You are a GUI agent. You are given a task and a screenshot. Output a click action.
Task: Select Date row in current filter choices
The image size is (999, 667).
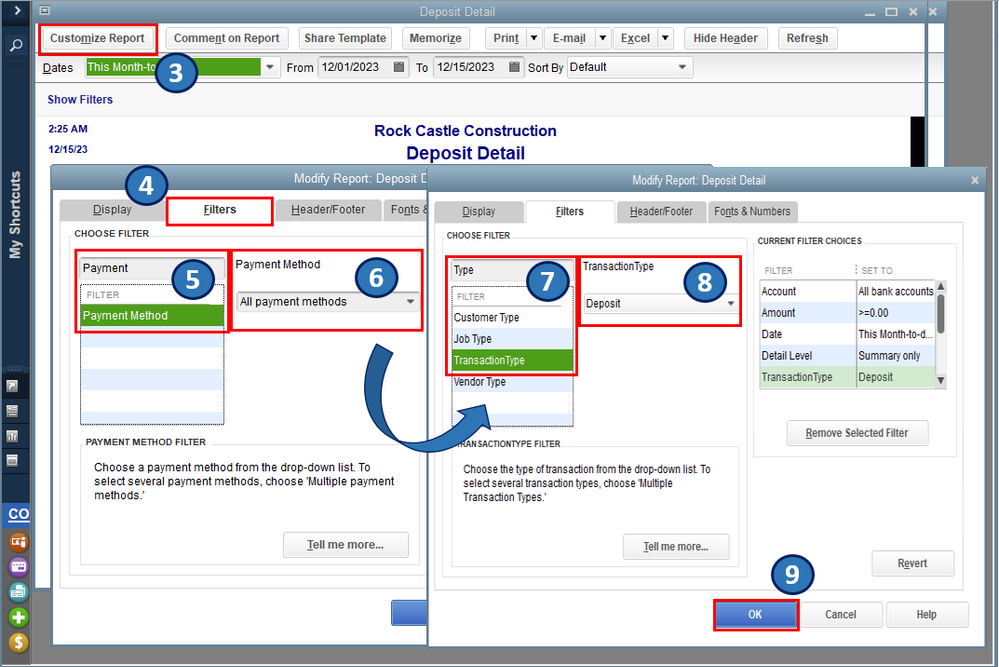(847, 334)
